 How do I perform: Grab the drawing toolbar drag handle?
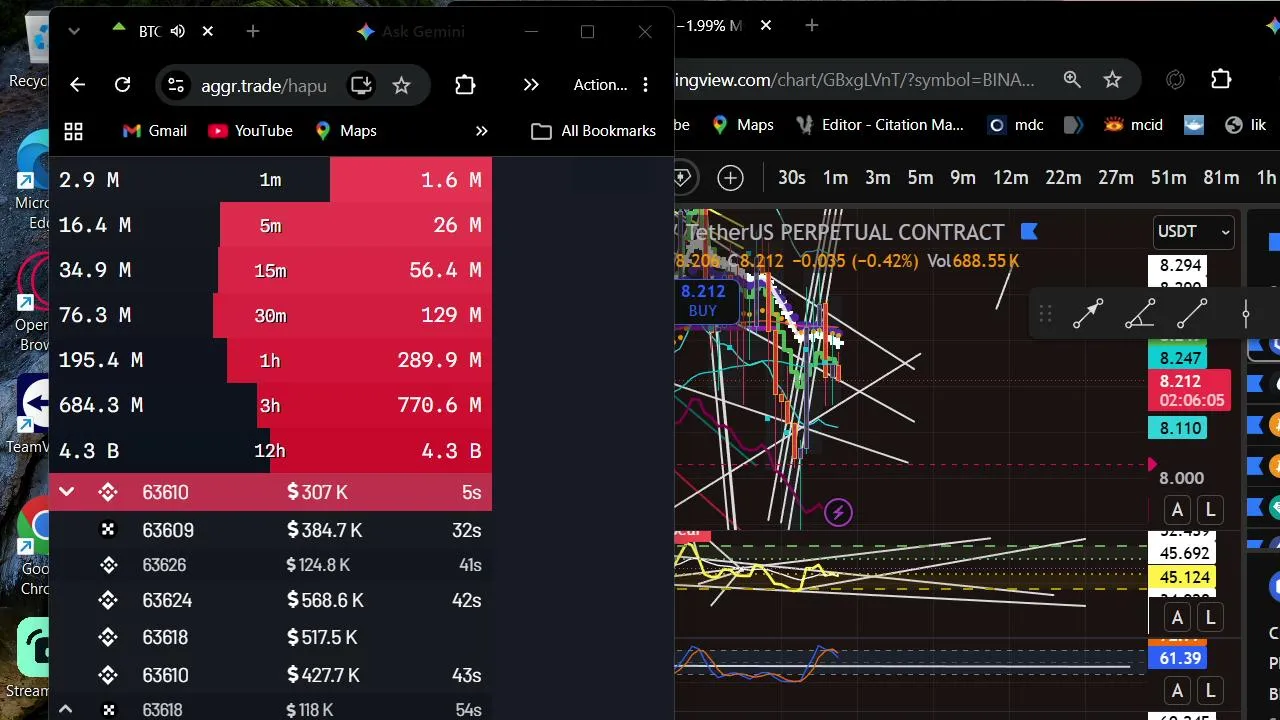tap(1045, 314)
